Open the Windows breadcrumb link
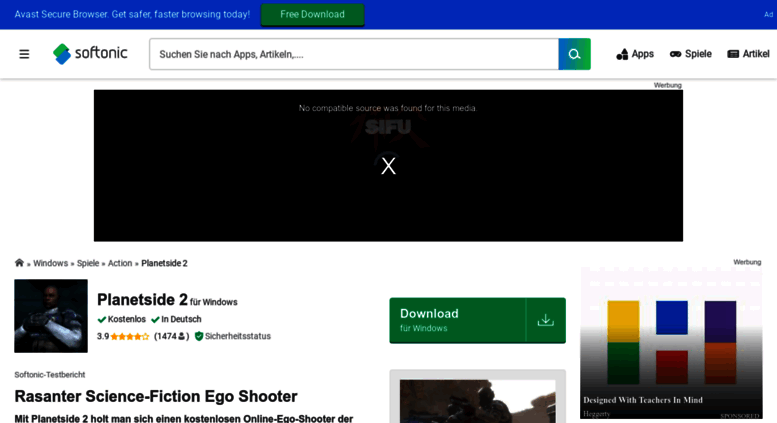Image resolution: width=777 pixels, height=423 pixels. [x=51, y=263]
